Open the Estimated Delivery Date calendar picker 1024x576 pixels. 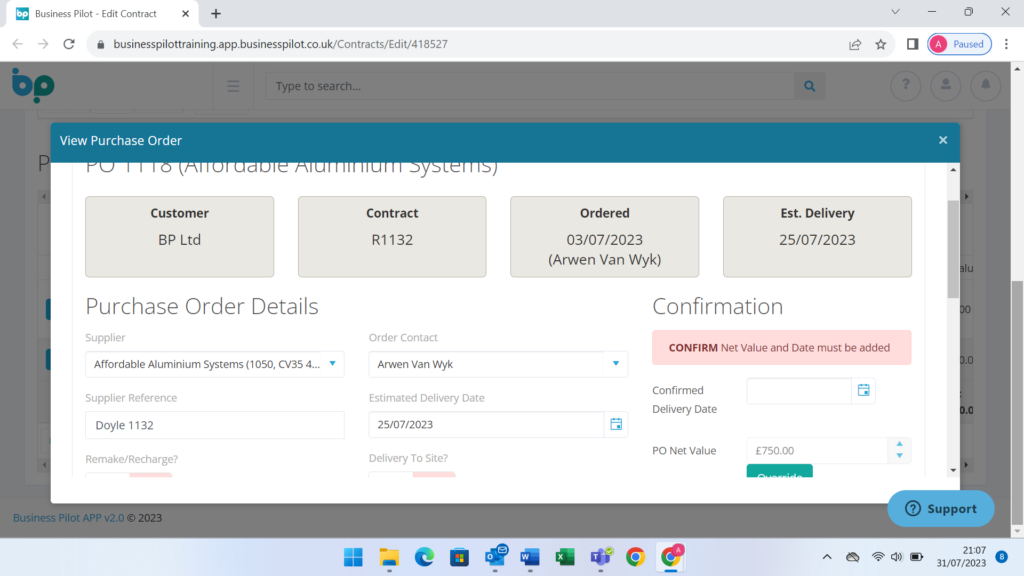(616, 425)
